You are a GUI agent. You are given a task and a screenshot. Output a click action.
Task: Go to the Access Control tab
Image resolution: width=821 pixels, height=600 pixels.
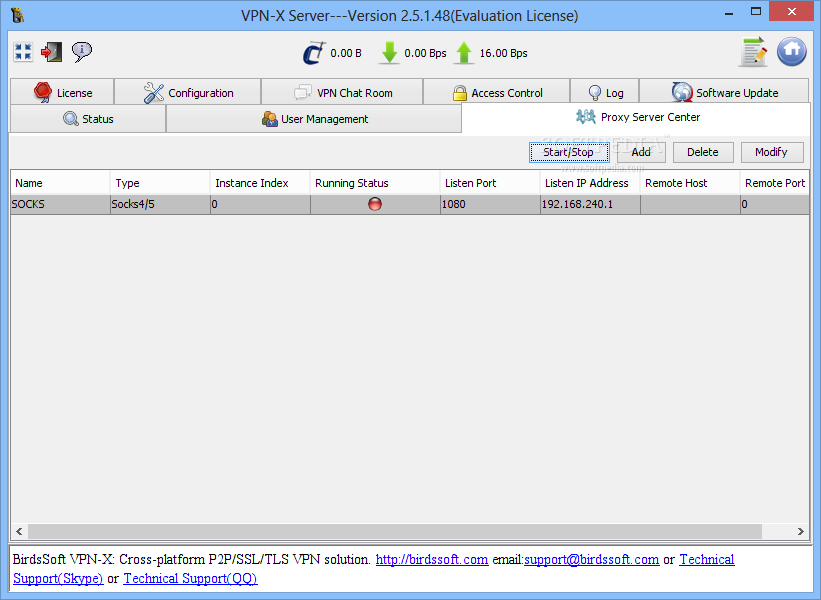pyautogui.click(x=496, y=92)
